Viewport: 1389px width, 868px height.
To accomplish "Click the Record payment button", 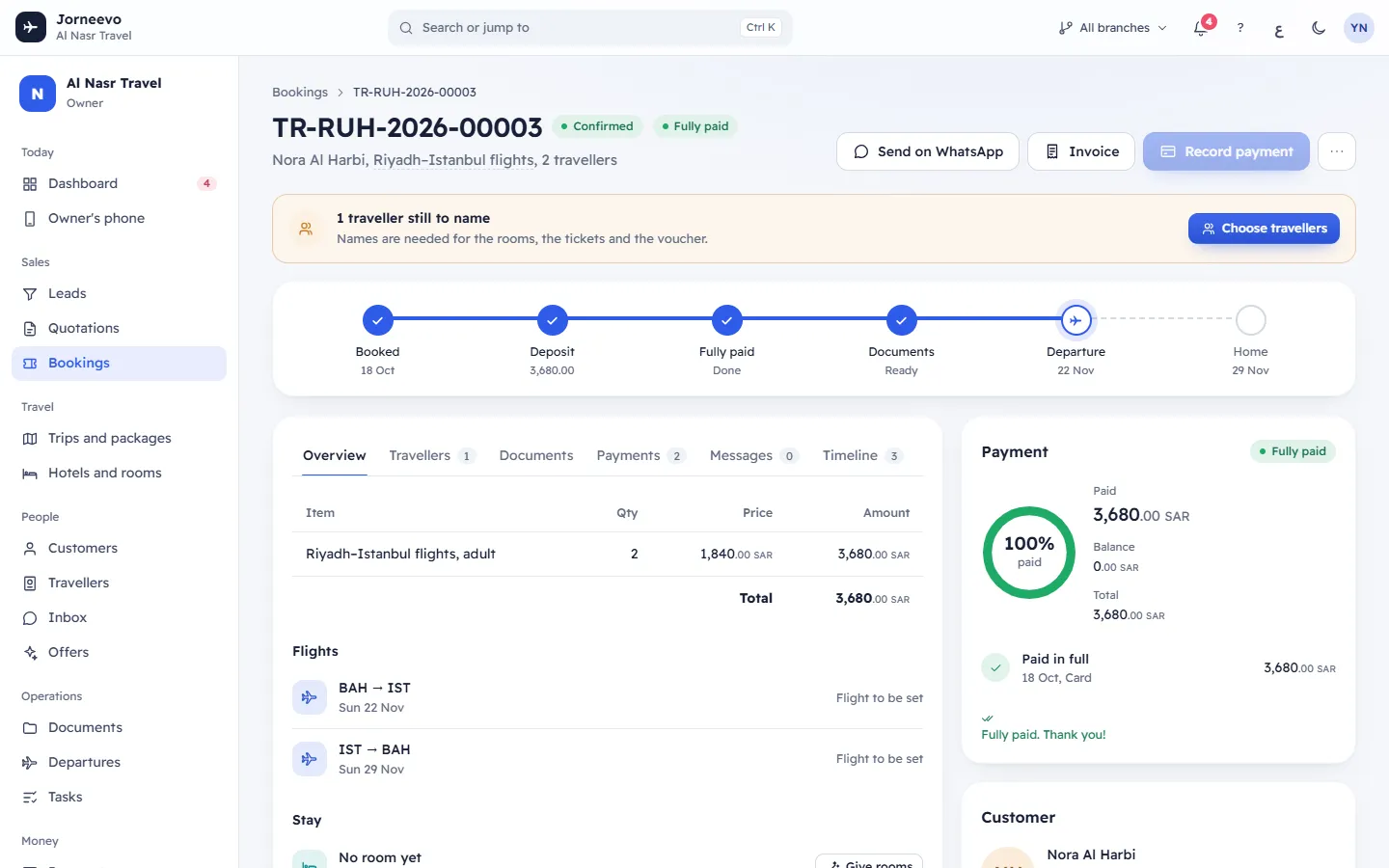I will pos(1226,151).
